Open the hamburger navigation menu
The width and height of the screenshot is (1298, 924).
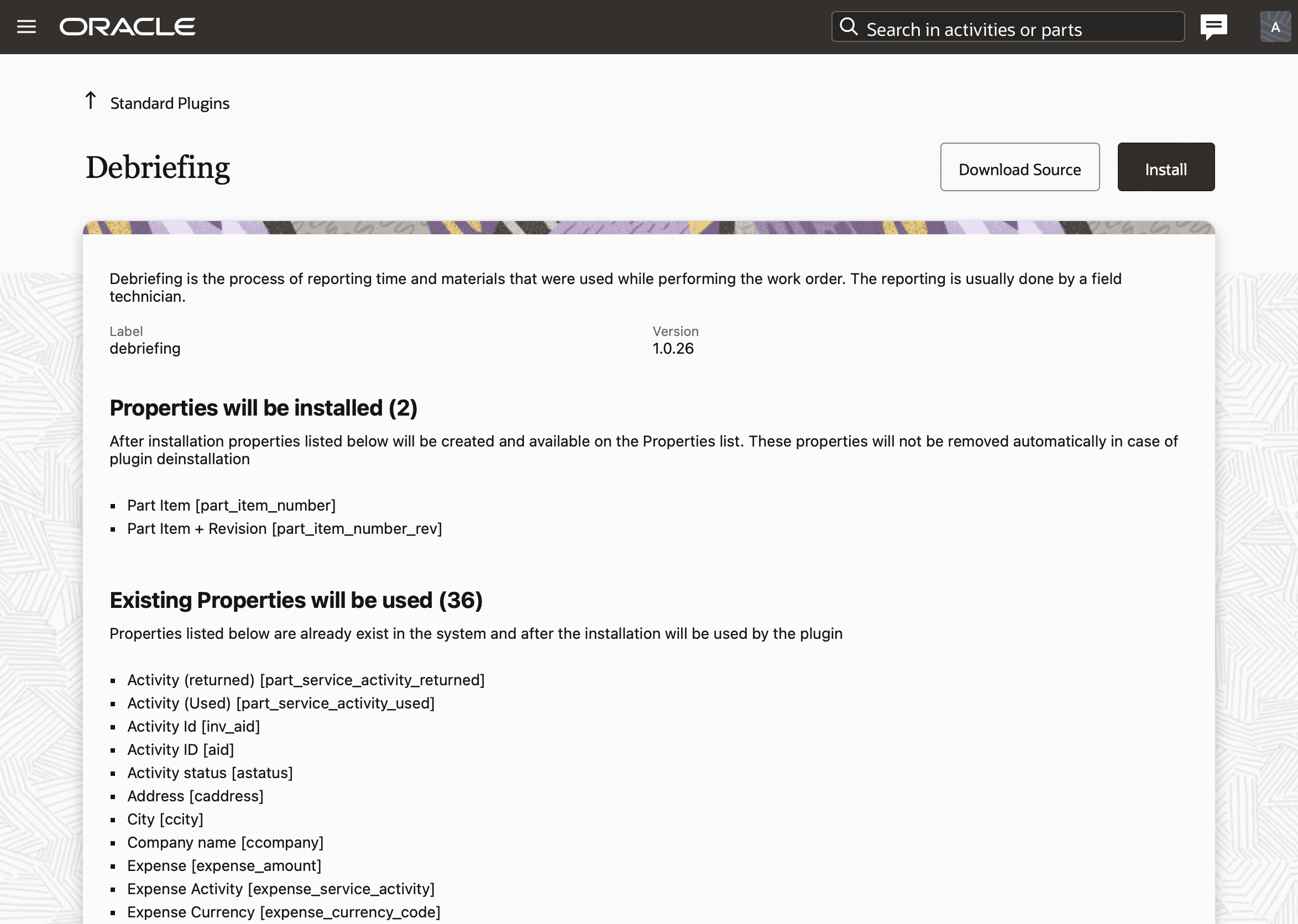click(26, 27)
